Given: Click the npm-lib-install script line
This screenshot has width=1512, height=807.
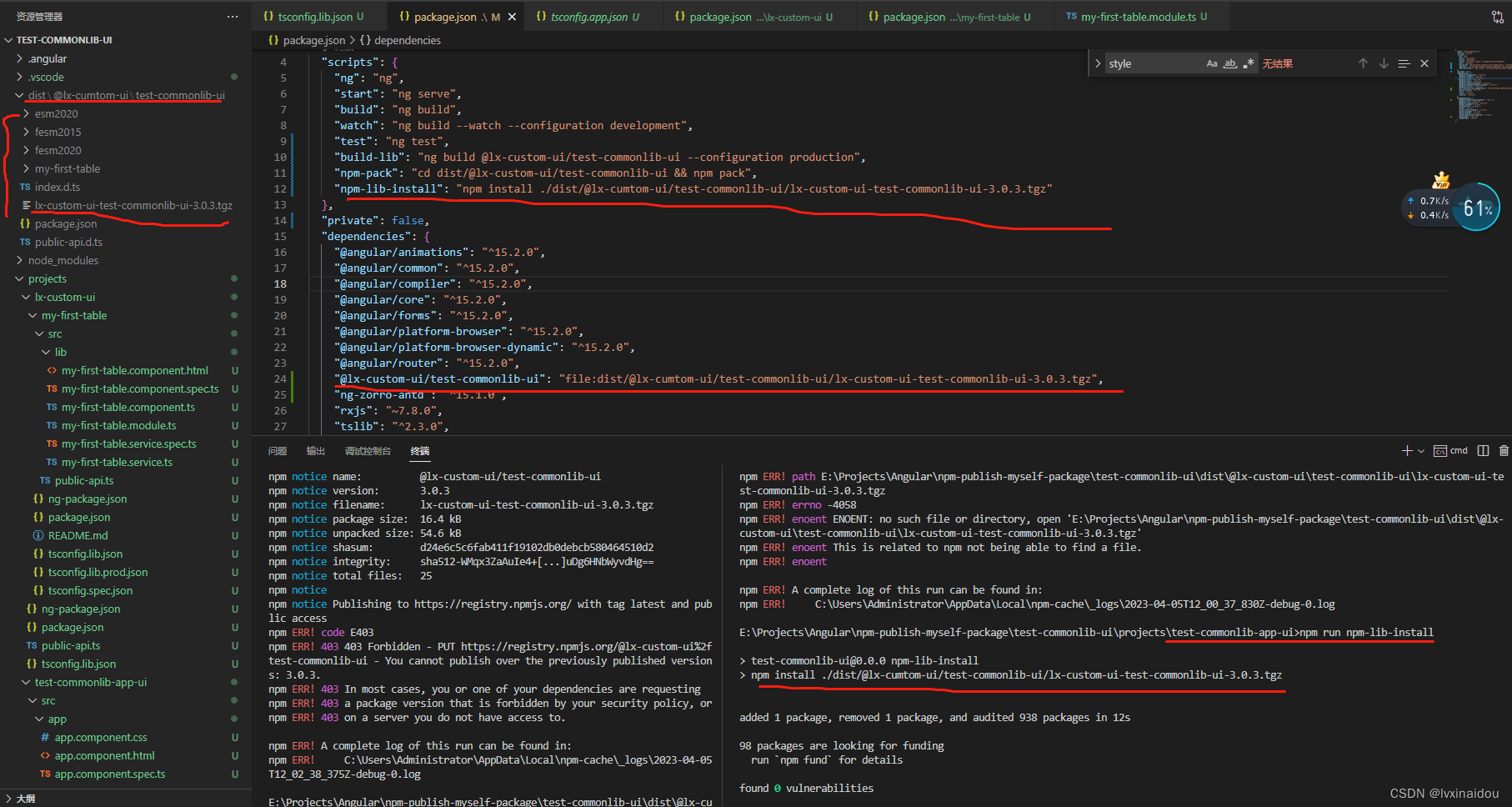Looking at the screenshot, I should coord(693,188).
